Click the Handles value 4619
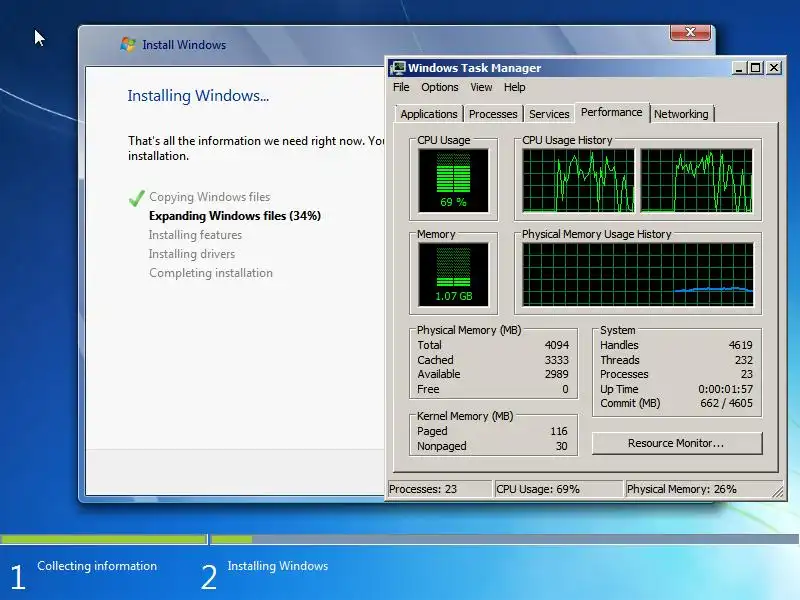This screenshot has height=600, width=800. [x=741, y=345]
